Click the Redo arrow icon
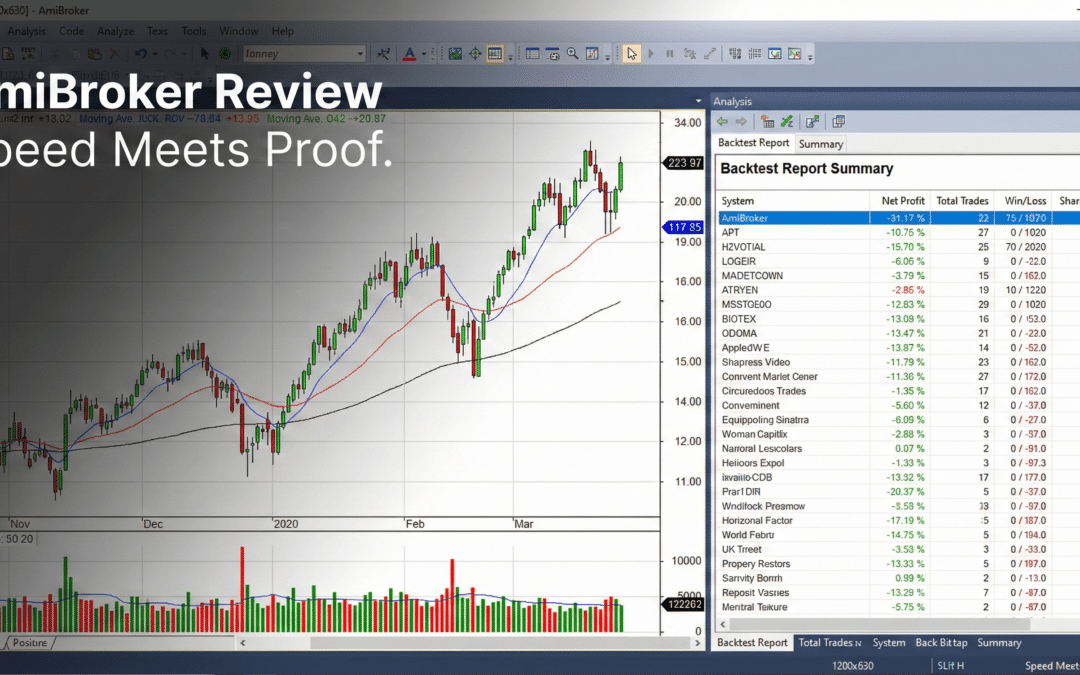Screen dimensions: 1080x675 point(170,54)
